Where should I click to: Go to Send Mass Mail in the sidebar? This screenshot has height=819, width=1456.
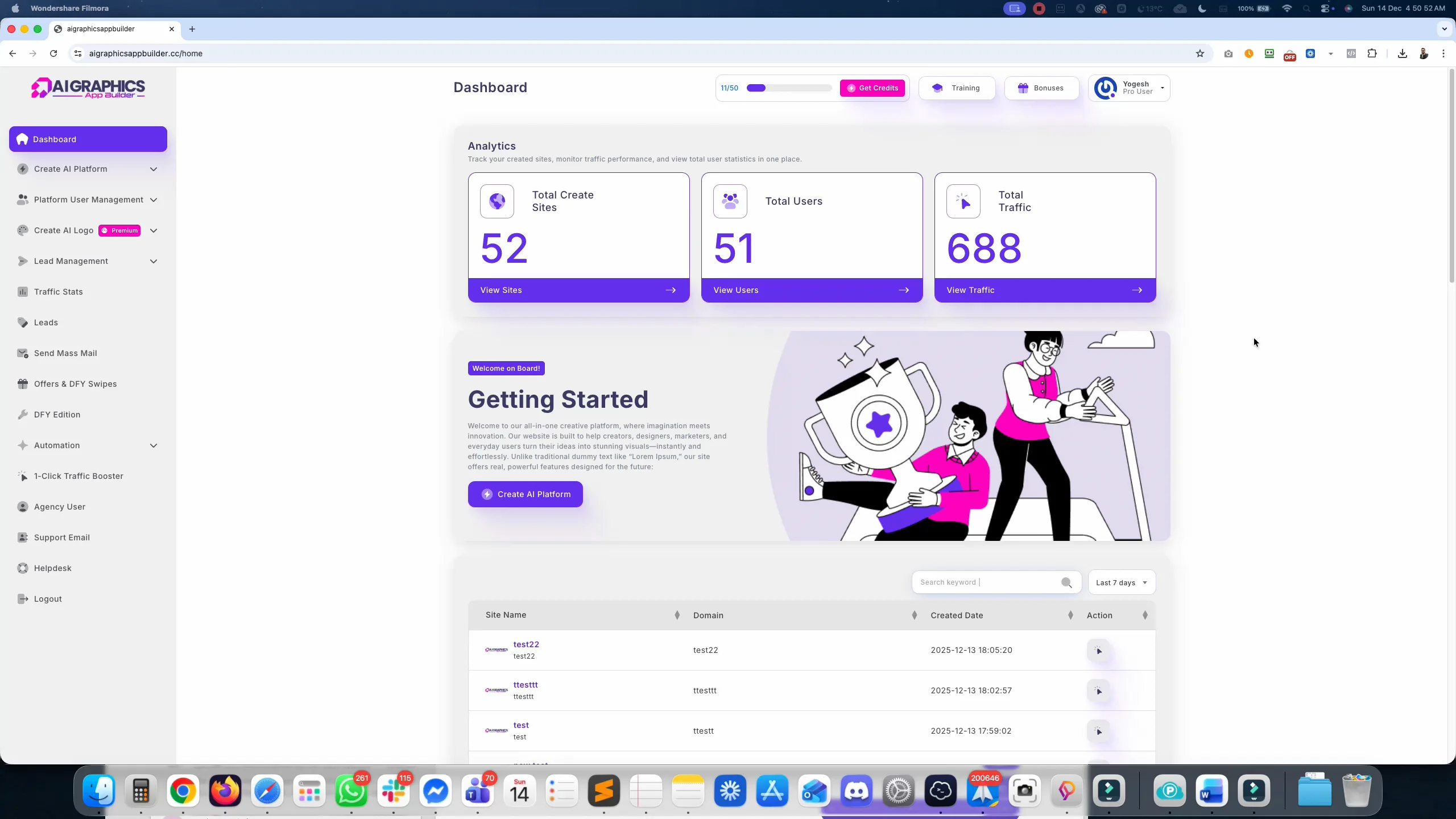coord(65,353)
